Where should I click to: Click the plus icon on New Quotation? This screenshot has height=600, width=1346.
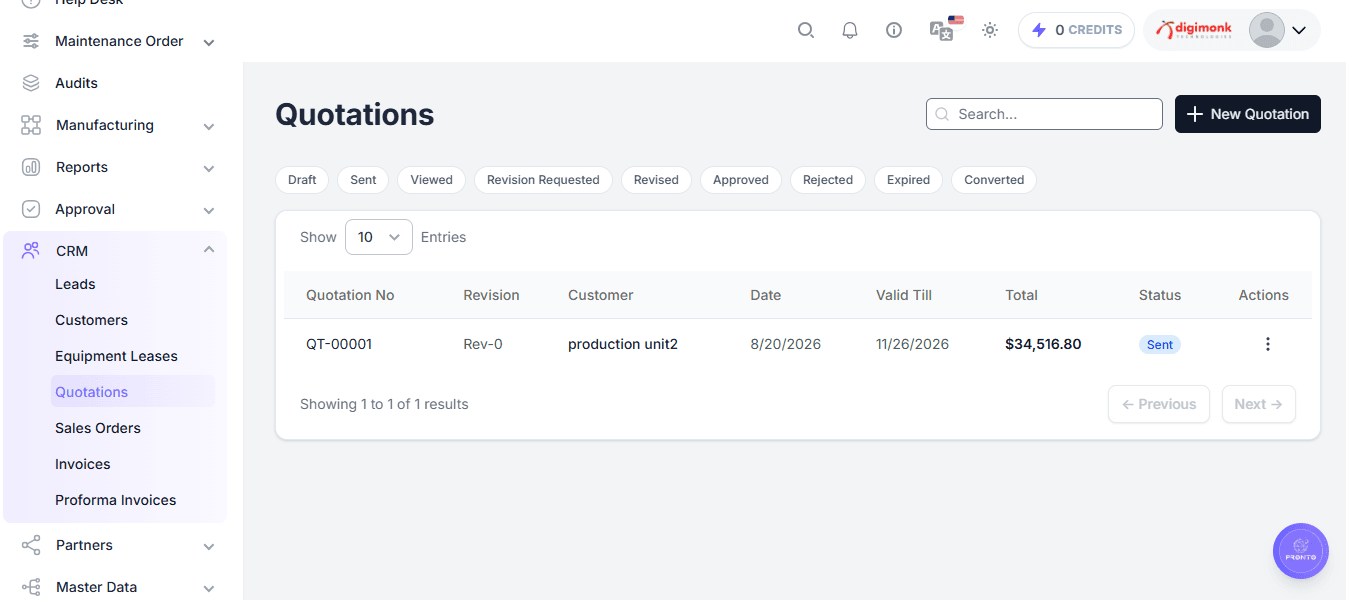click(x=1194, y=114)
